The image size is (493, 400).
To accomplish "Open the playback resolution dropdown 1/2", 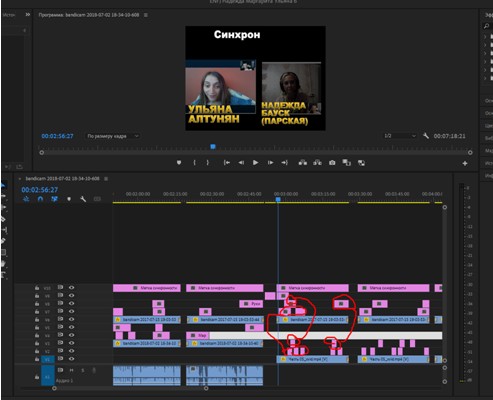I will pyautogui.click(x=400, y=136).
